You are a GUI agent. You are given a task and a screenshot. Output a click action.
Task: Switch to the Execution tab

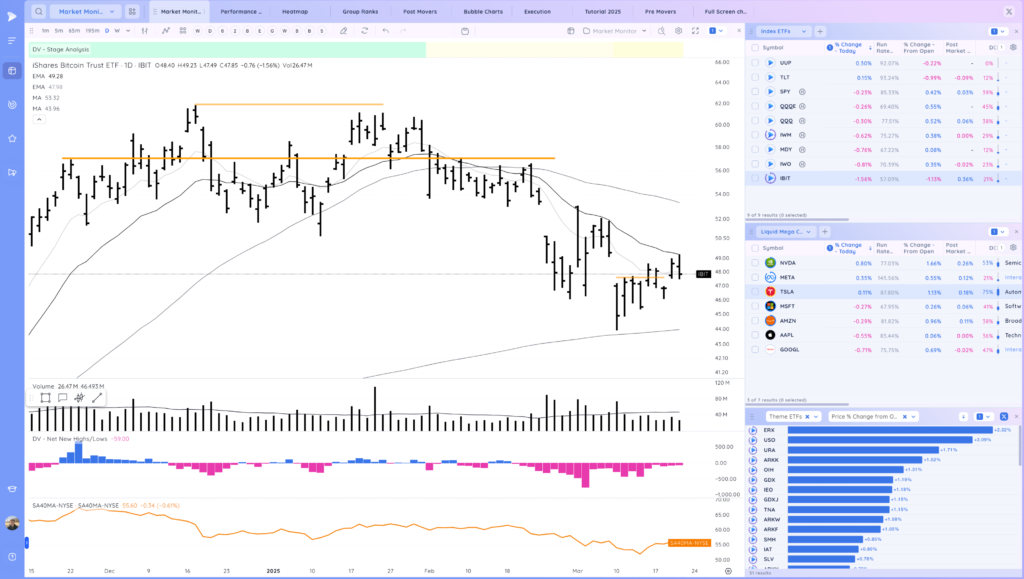pyautogui.click(x=537, y=12)
